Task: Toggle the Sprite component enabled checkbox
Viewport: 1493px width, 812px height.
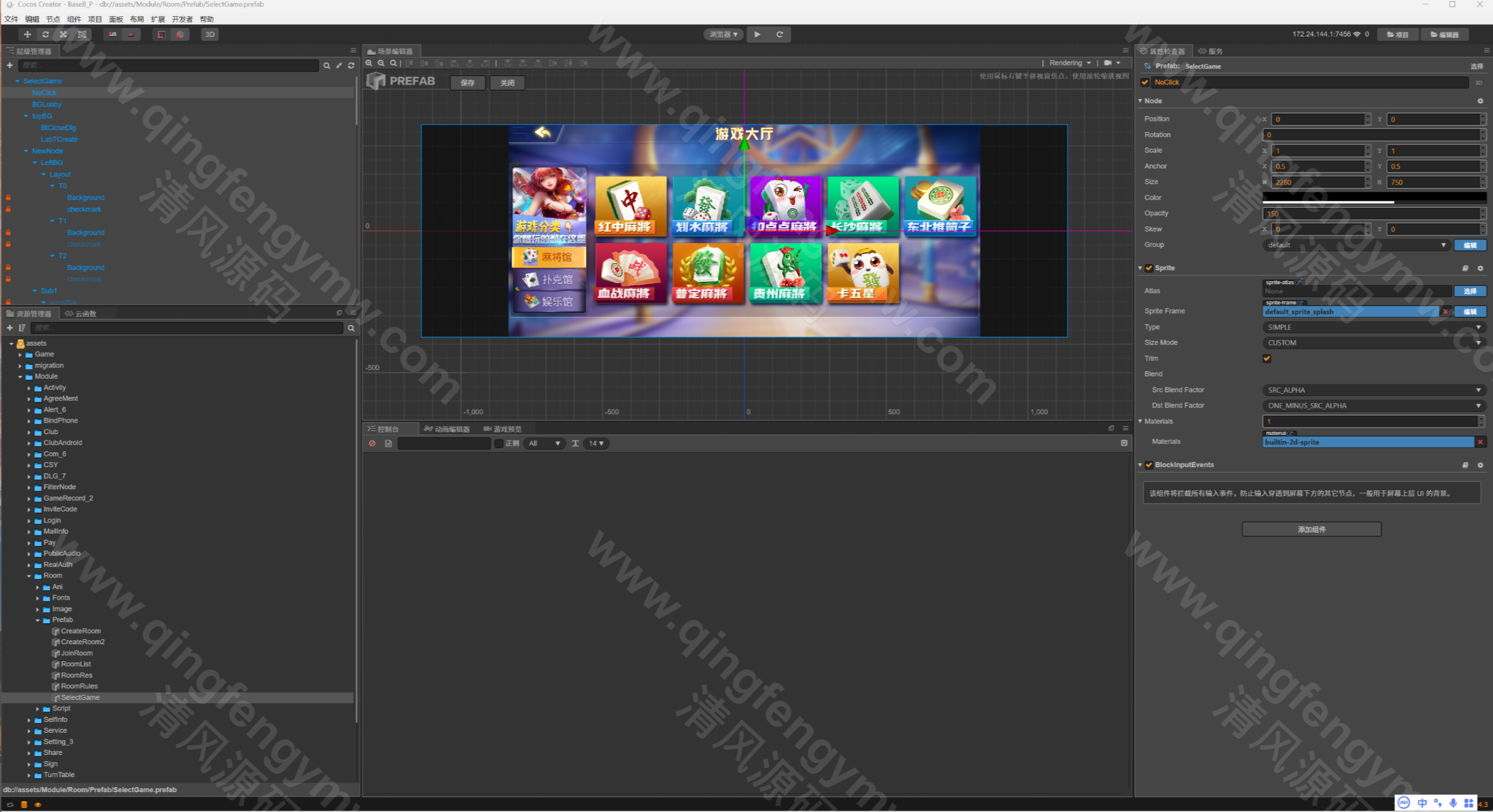Action: [1149, 268]
